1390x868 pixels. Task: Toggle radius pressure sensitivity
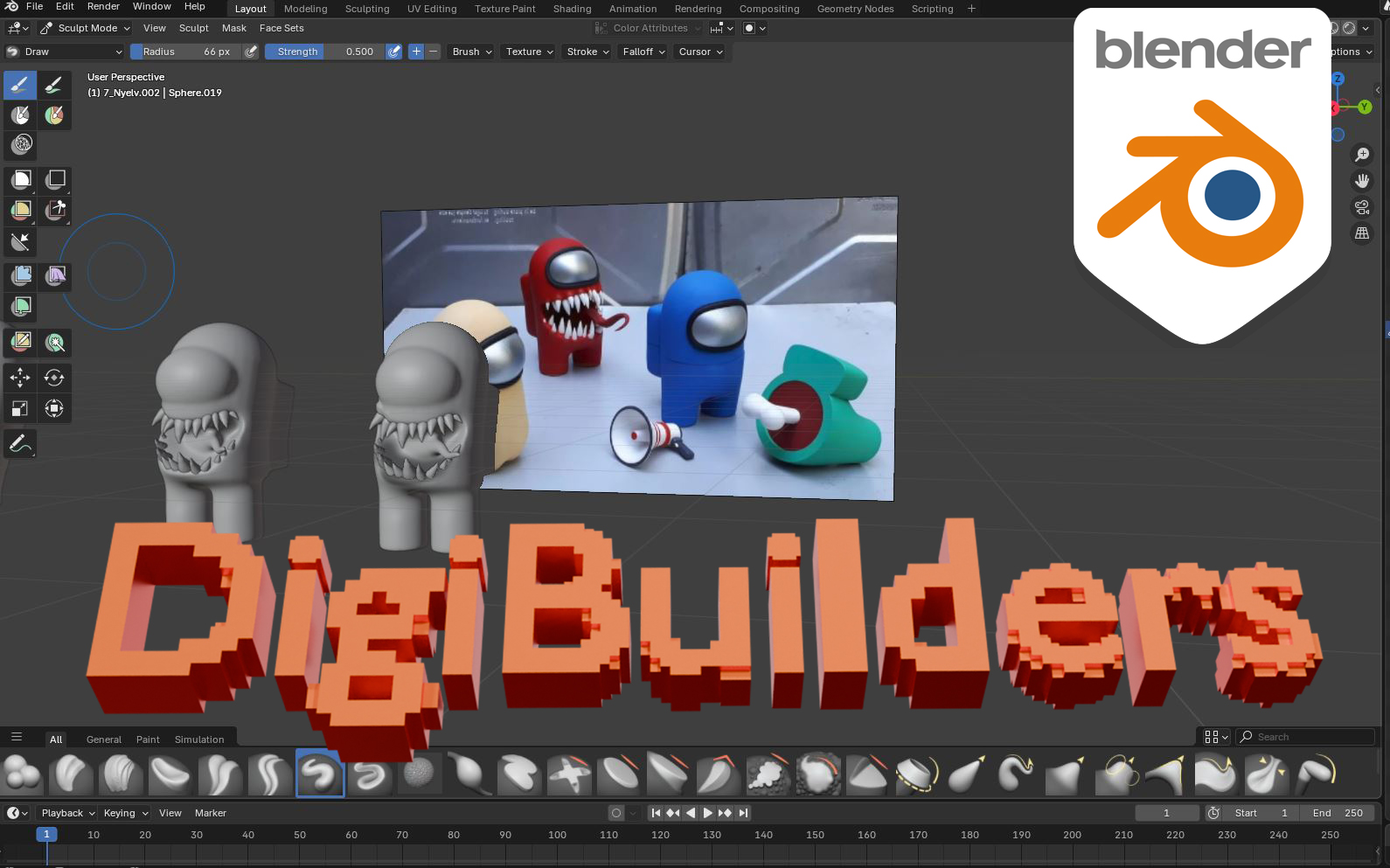(251, 52)
